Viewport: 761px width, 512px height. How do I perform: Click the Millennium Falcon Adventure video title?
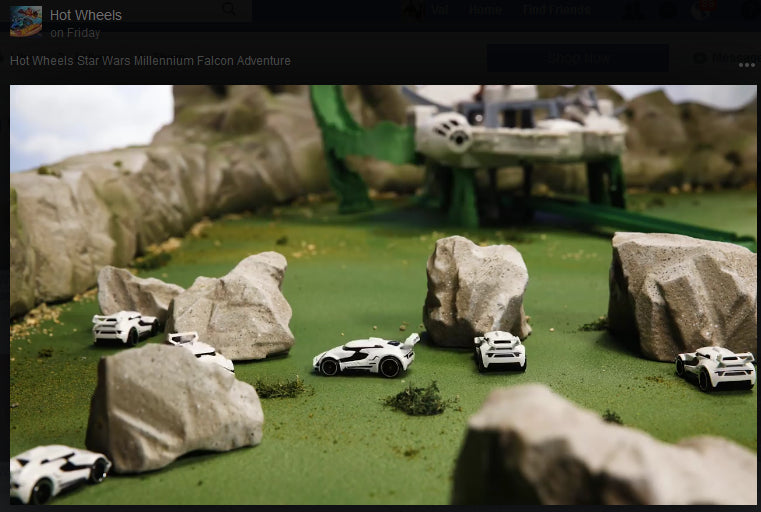[x=150, y=61]
